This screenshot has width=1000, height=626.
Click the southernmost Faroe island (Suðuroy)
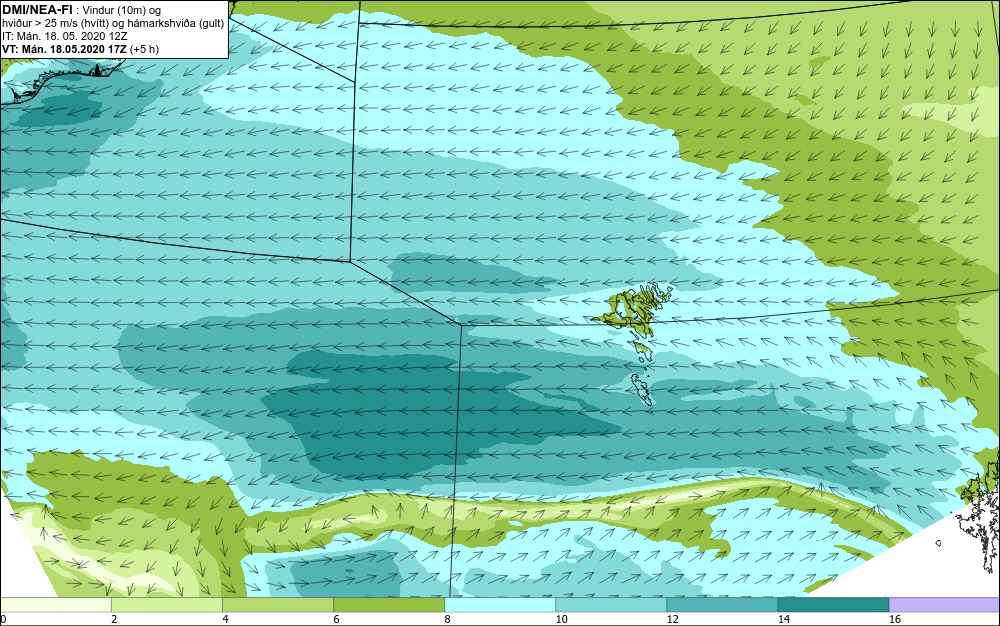642,389
